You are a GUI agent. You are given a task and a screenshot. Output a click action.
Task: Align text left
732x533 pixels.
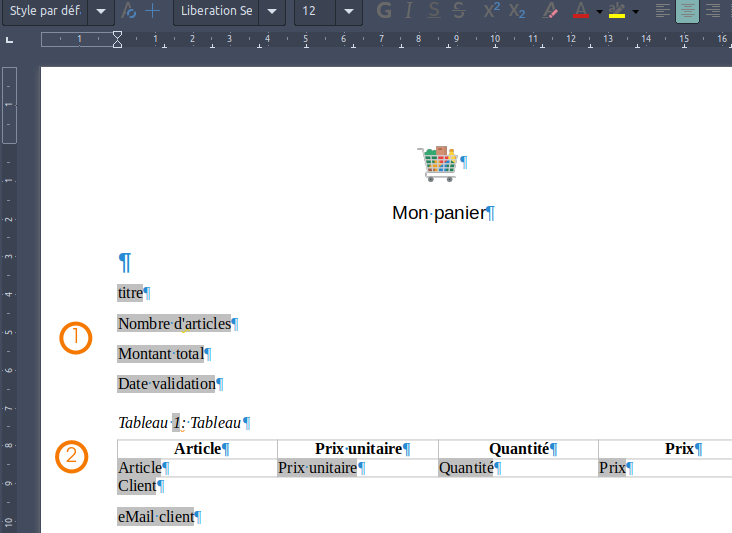pos(662,10)
